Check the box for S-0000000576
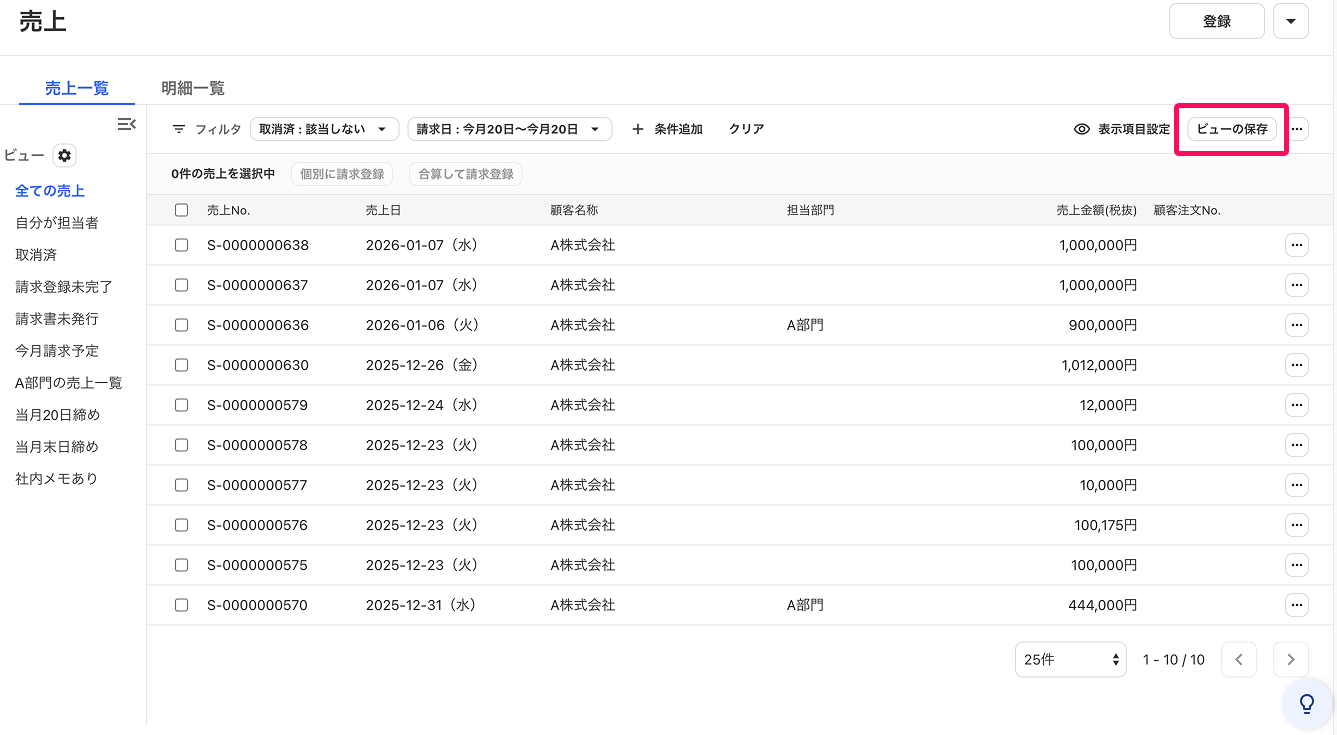Screen dimensions: 1337x735 point(181,525)
